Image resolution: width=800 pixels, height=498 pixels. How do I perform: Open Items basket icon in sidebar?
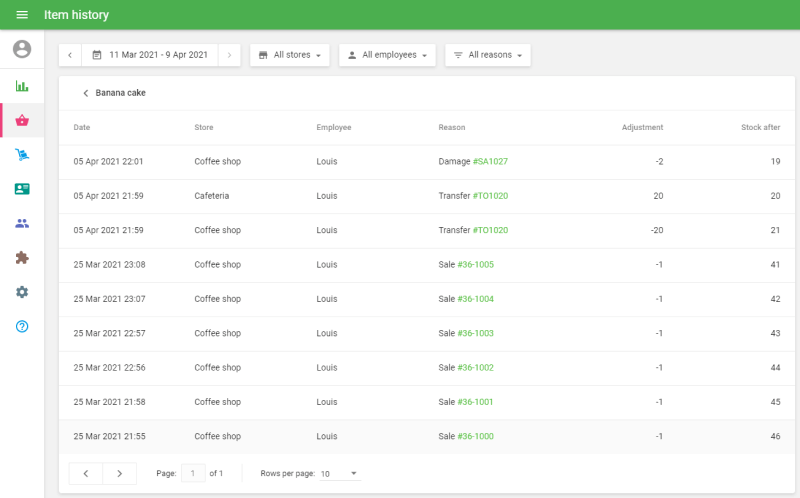click(x=22, y=120)
